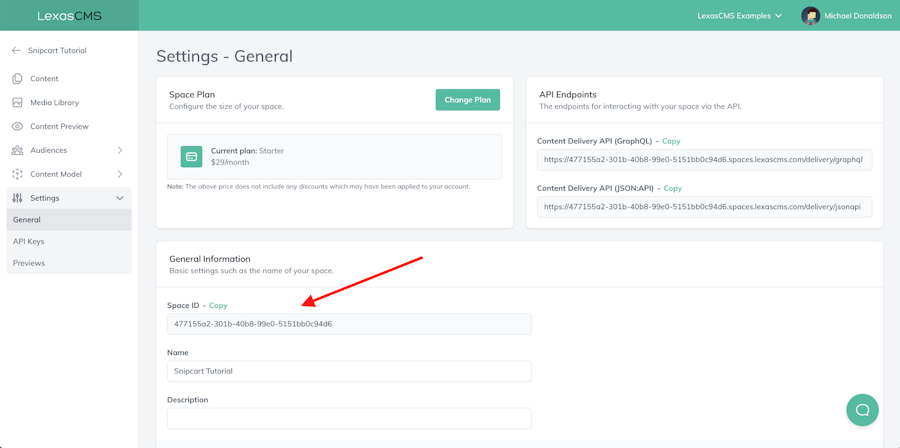
Task: Click the General Information section title
Action: pos(210,259)
